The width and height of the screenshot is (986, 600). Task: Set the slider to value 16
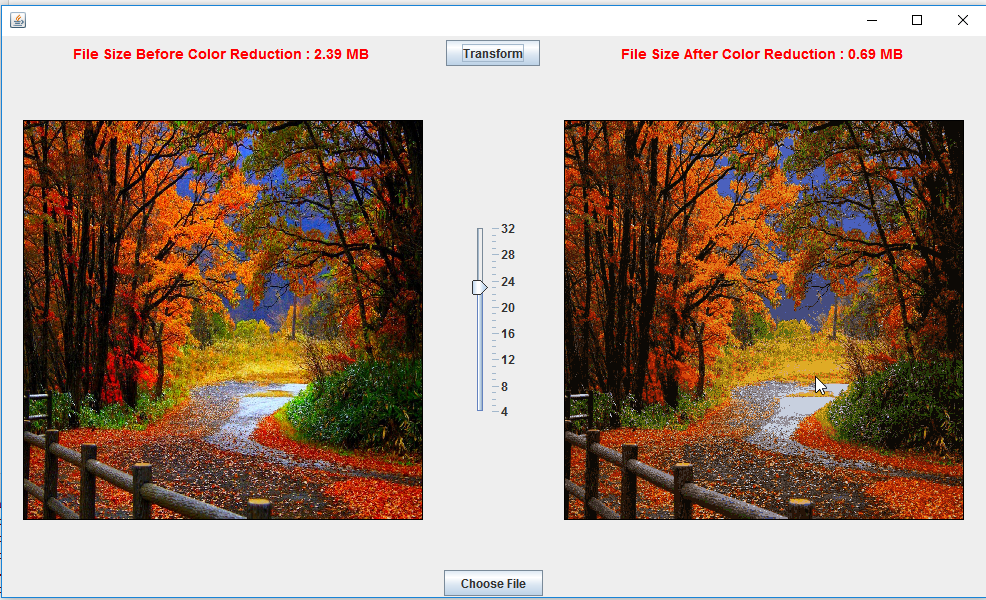tap(479, 334)
